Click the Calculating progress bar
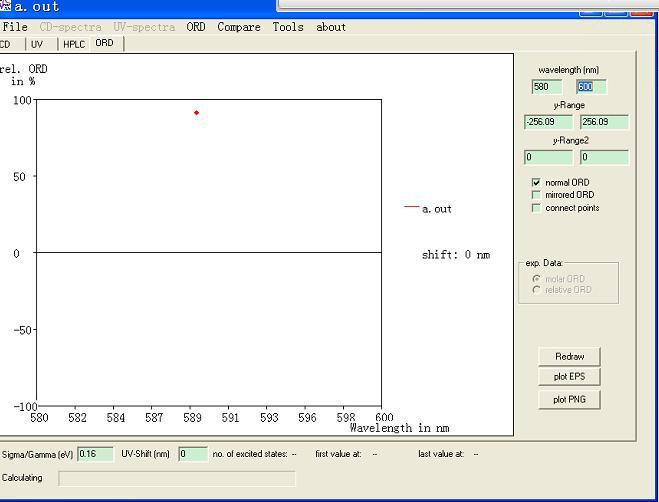This screenshot has width=659, height=502. 177,479
